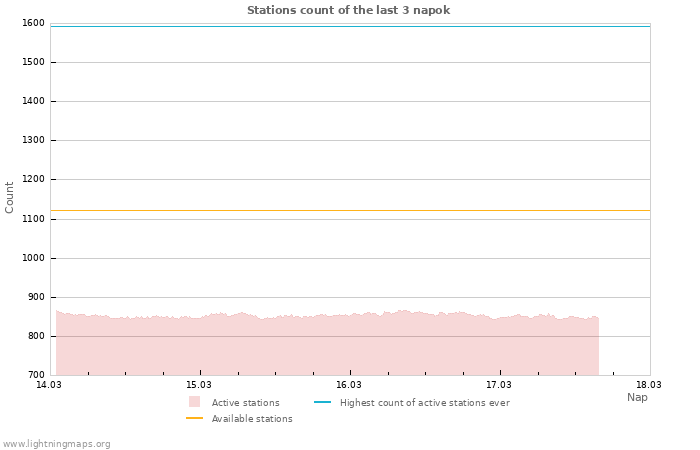Viewport: 700px width, 450px height.
Task: Click the 1600 y-axis tick label
Action: pos(33,23)
